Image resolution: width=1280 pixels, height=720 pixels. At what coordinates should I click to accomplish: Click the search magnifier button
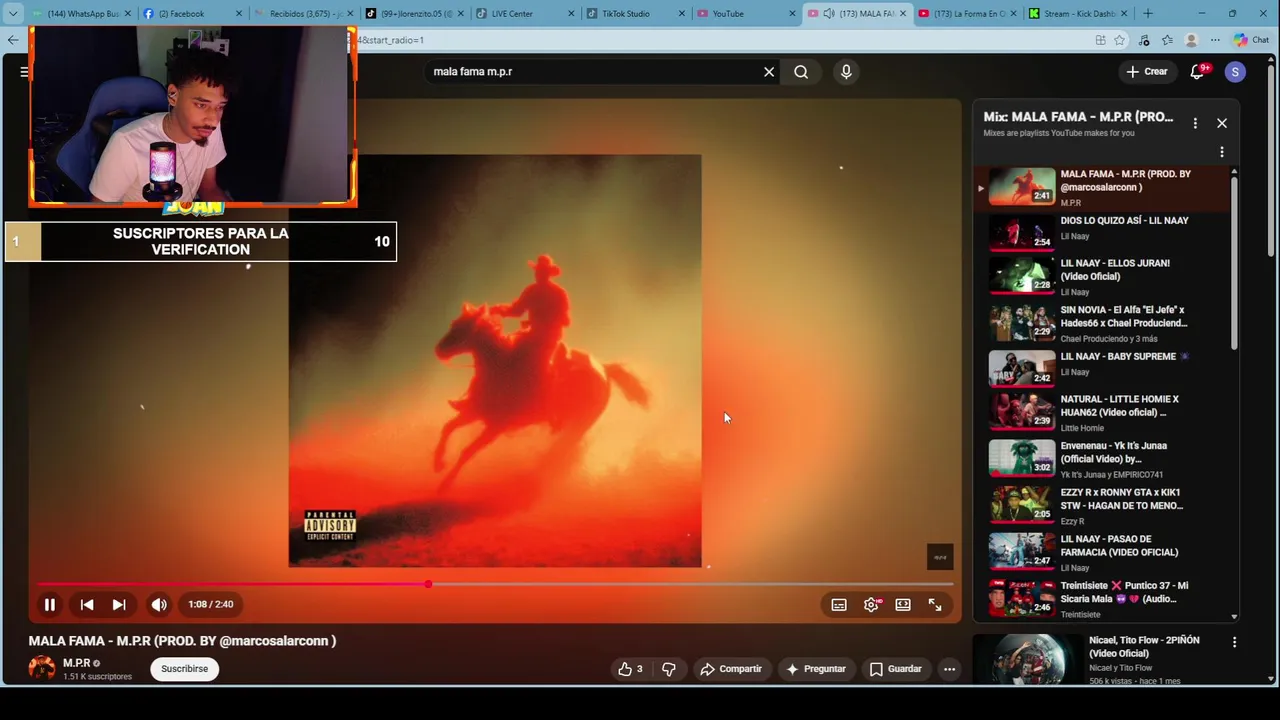click(801, 72)
